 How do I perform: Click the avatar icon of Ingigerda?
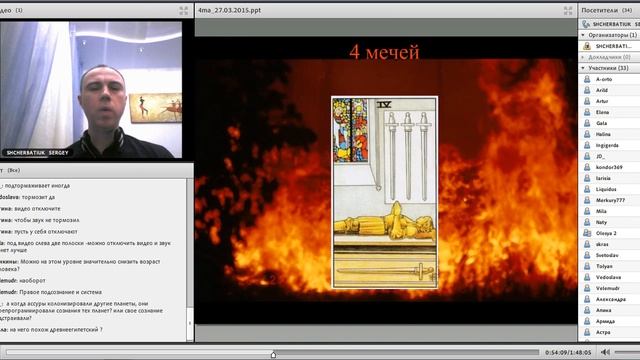coord(587,145)
